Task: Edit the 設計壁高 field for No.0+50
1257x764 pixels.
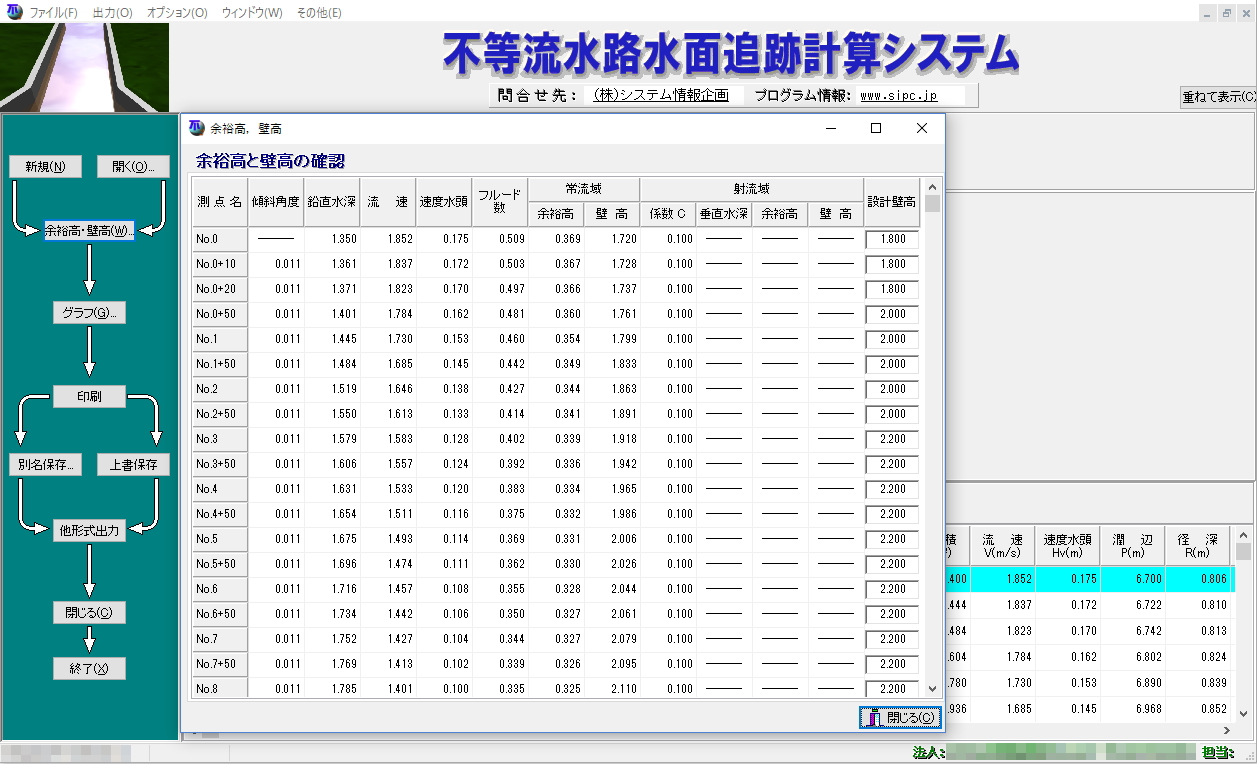Action: click(893, 314)
